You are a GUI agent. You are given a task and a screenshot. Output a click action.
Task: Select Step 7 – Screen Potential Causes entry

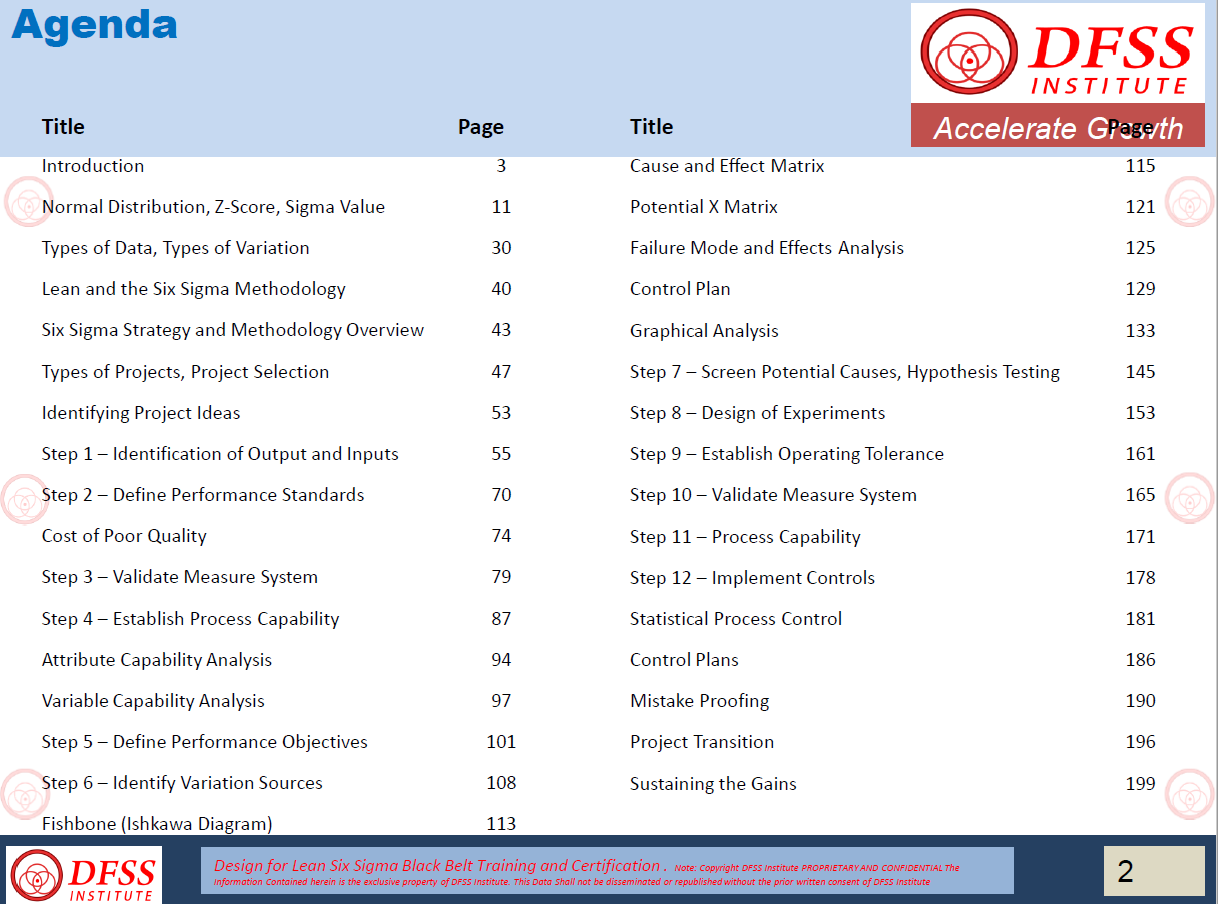click(845, 372)
